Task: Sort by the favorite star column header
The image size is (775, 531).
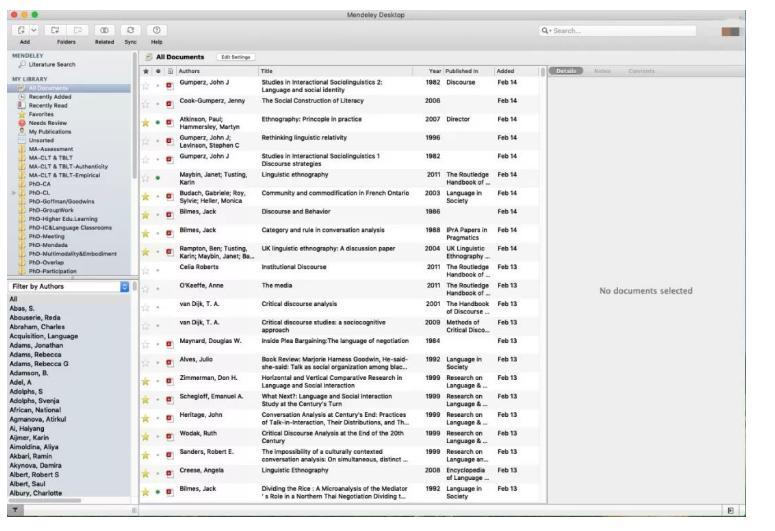Action: (x=145, y=71)
